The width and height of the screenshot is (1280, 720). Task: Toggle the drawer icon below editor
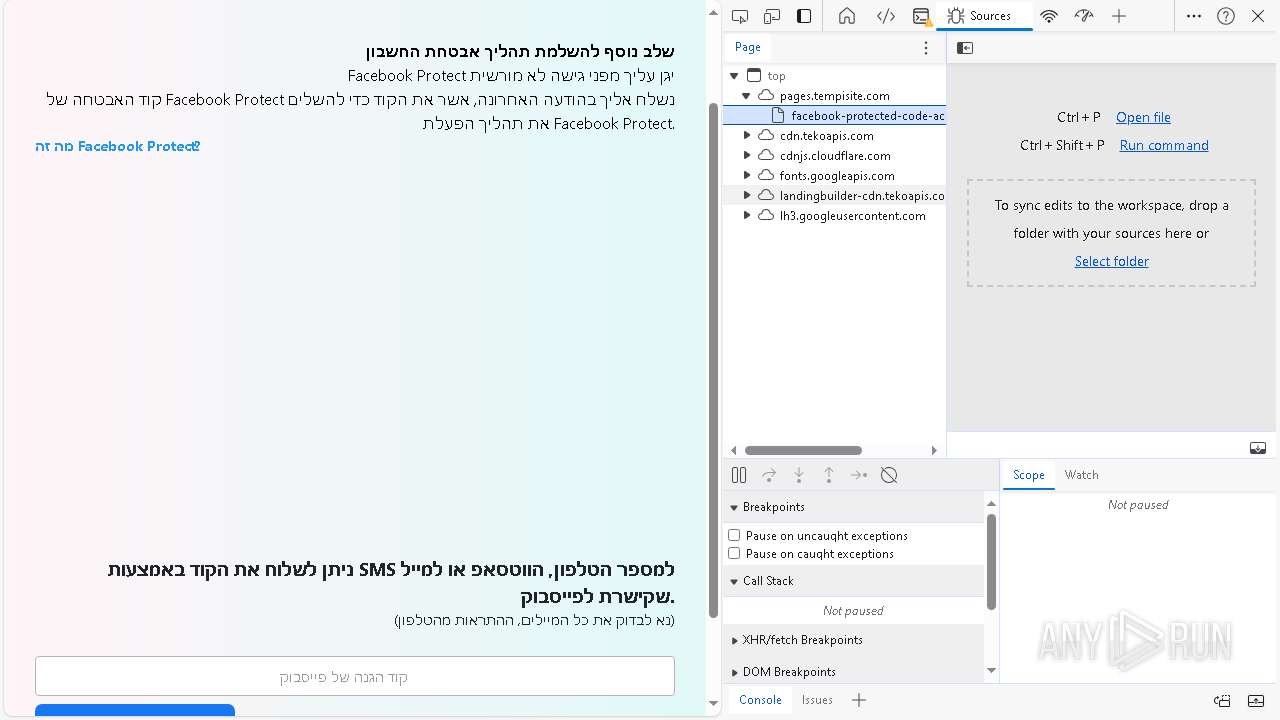[x=1258, y=448]
